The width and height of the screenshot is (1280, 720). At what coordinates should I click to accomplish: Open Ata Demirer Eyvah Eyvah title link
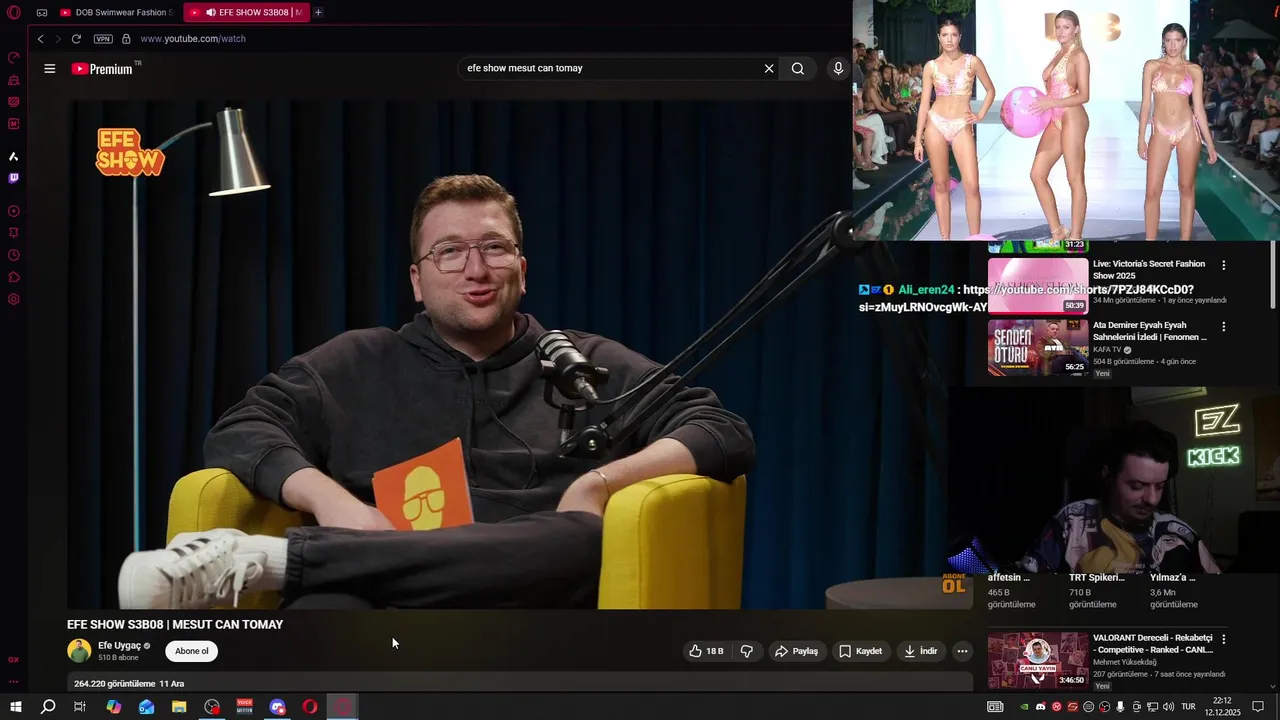[x=1150, y=331]
